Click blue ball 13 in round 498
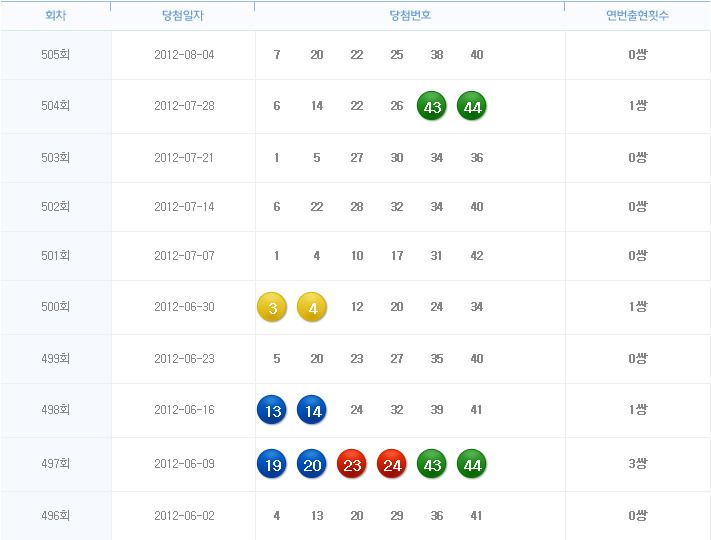 (272, 410)
